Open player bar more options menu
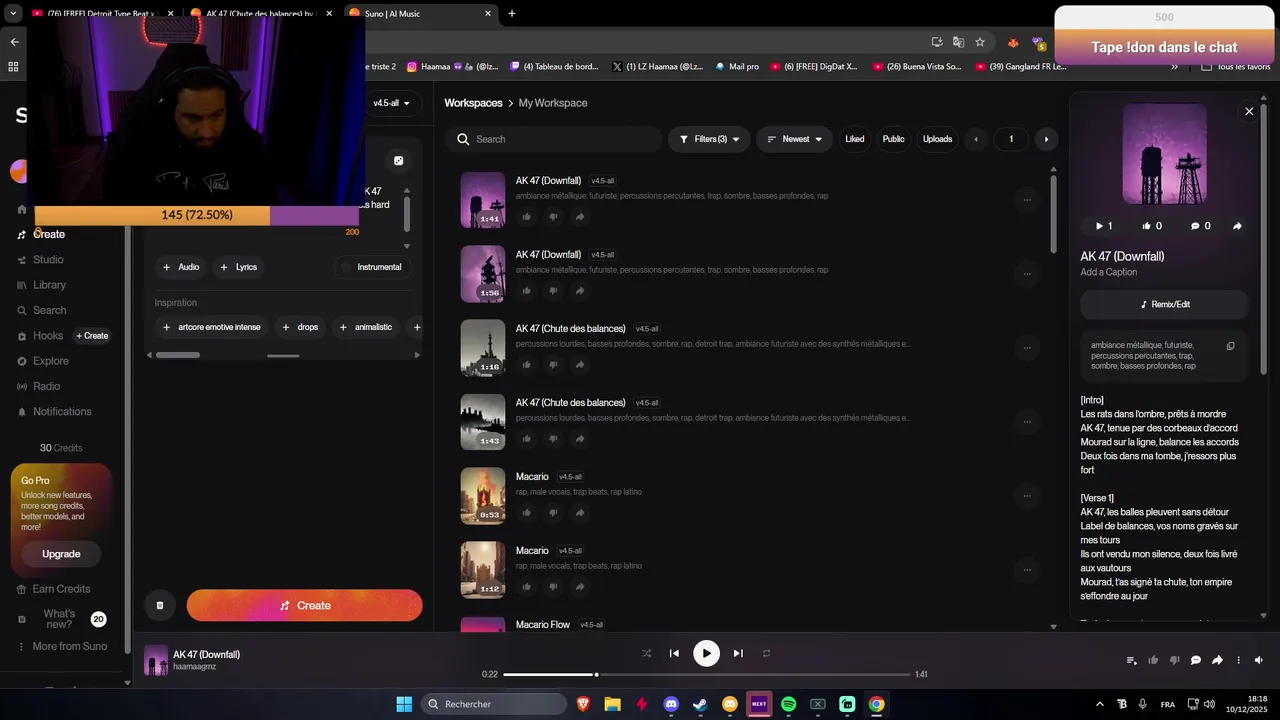 [x=1238, y=660]
